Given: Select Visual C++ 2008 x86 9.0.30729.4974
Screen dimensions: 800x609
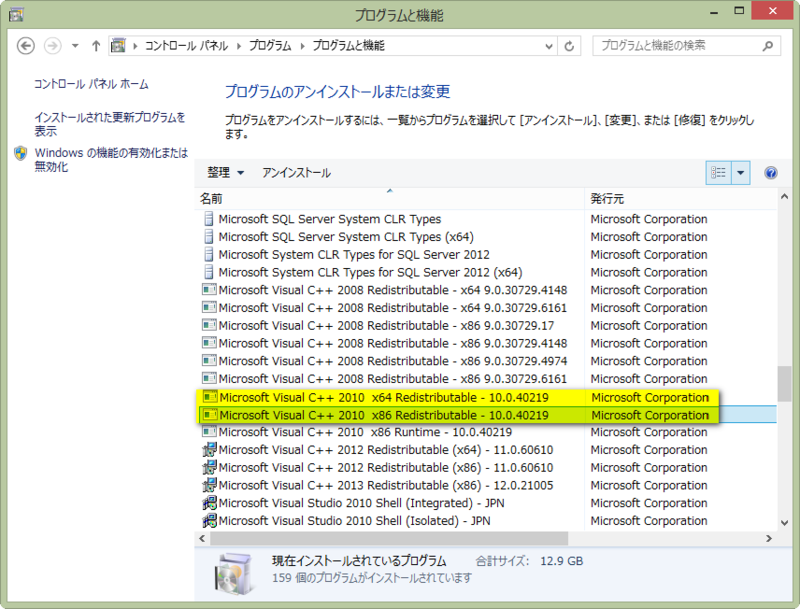Looking at the screenshot, I should [486, 361].
